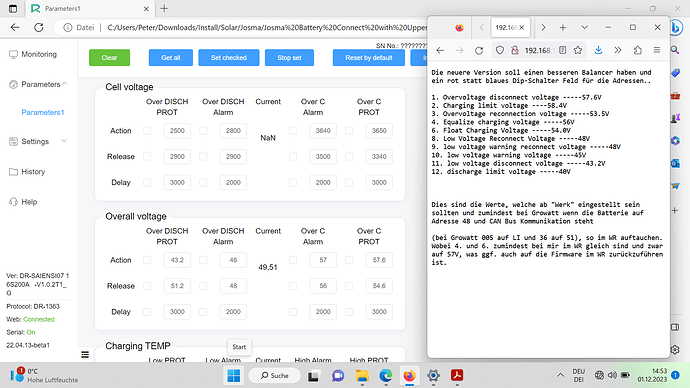Edit Cell voltage Over DISCH PROT Action 2500 field
The image size is (690, 388).
(x=177, y=131)
